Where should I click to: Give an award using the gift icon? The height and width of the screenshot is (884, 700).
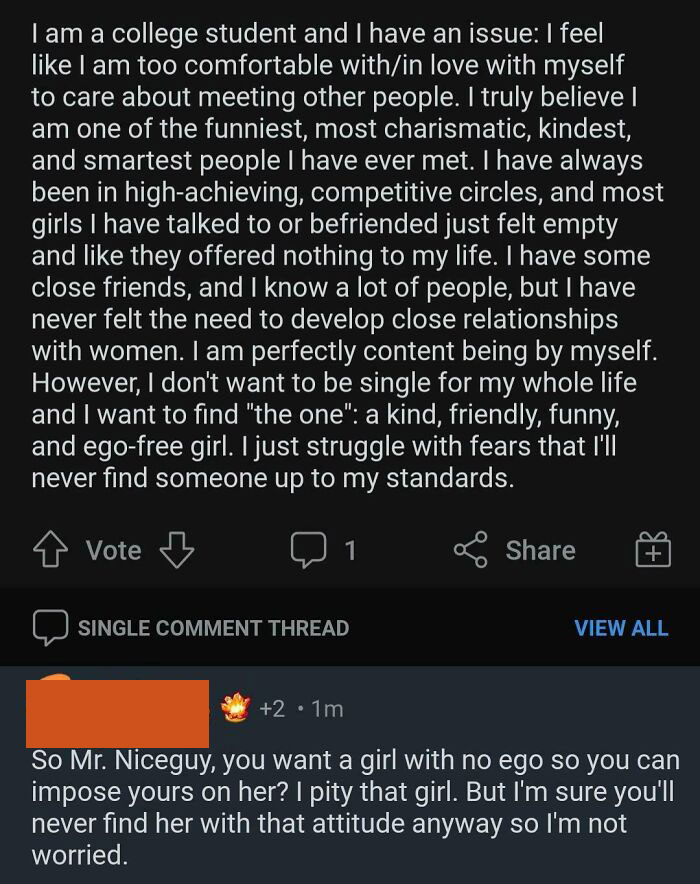pos(652,550)
